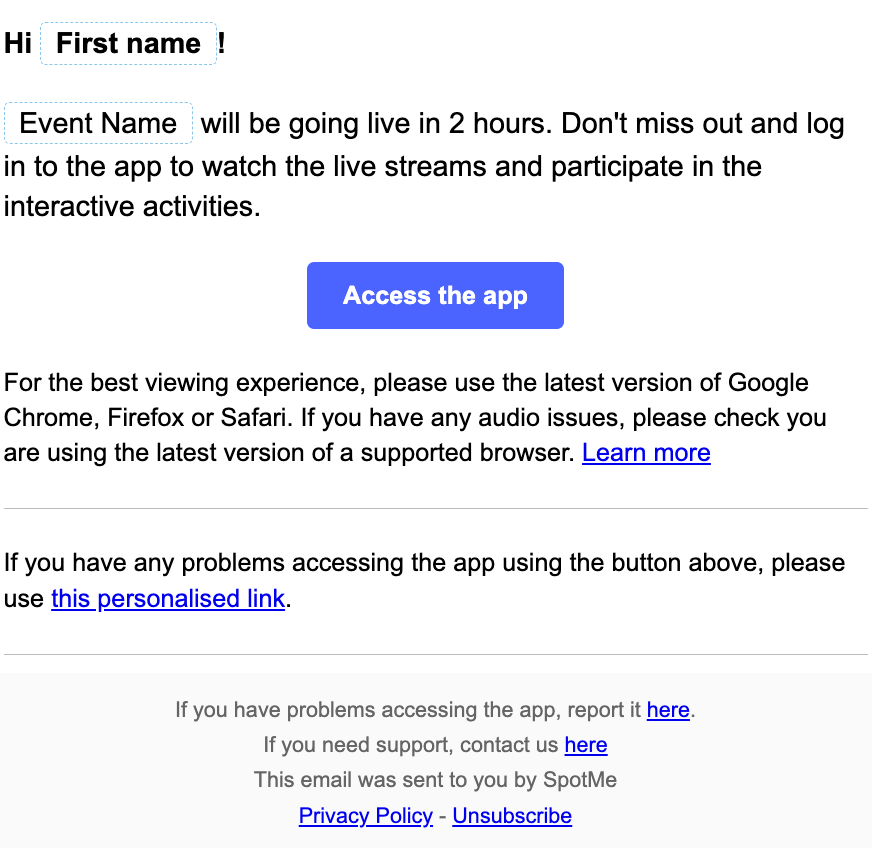The height and width of the screenshot is (848, 872).
Task: Click 'here' to report access problems
Action: point(668,710)
